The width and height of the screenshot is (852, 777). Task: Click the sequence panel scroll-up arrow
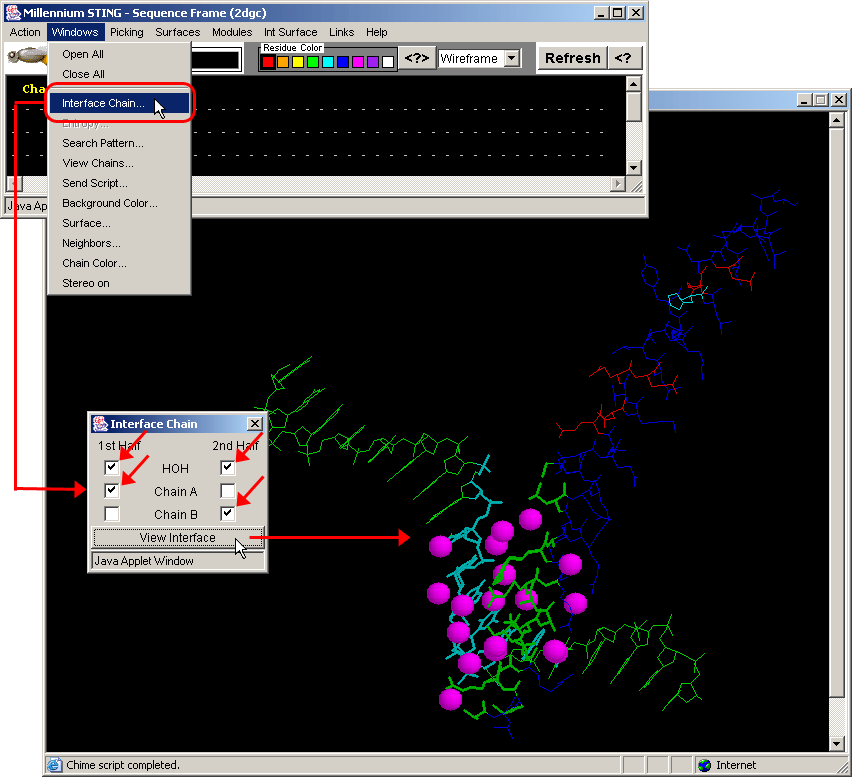coord(634,84)
